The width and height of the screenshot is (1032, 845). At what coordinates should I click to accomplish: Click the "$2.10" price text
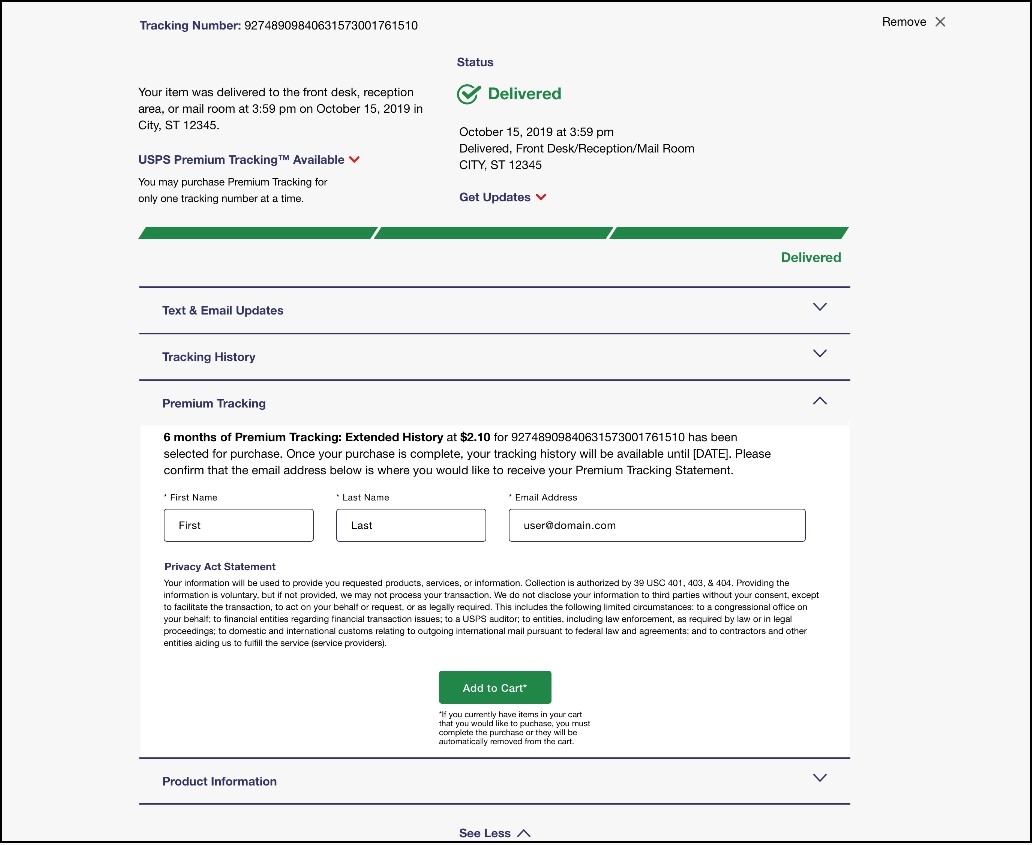point(475,438)
